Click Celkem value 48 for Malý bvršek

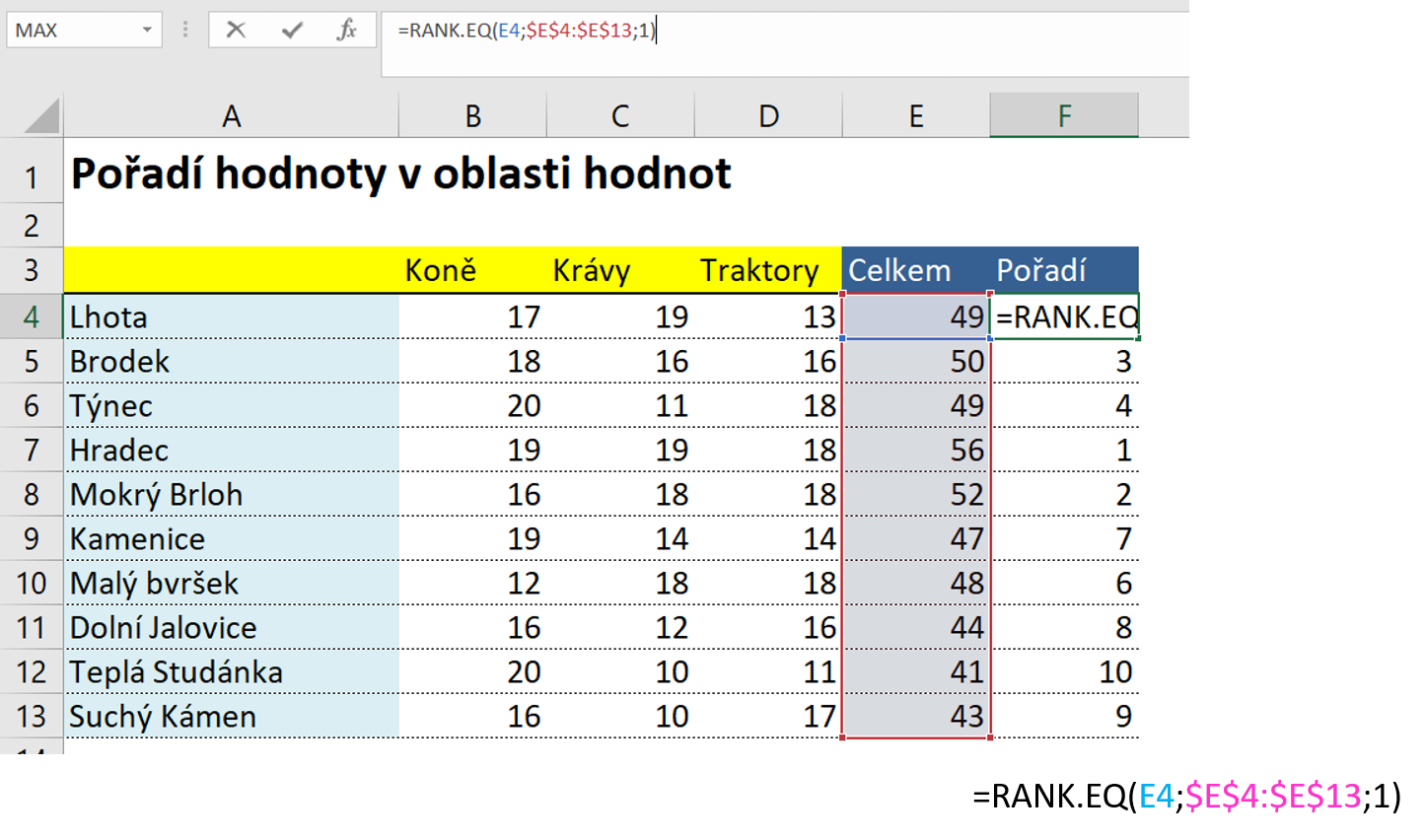click(916, 583)
